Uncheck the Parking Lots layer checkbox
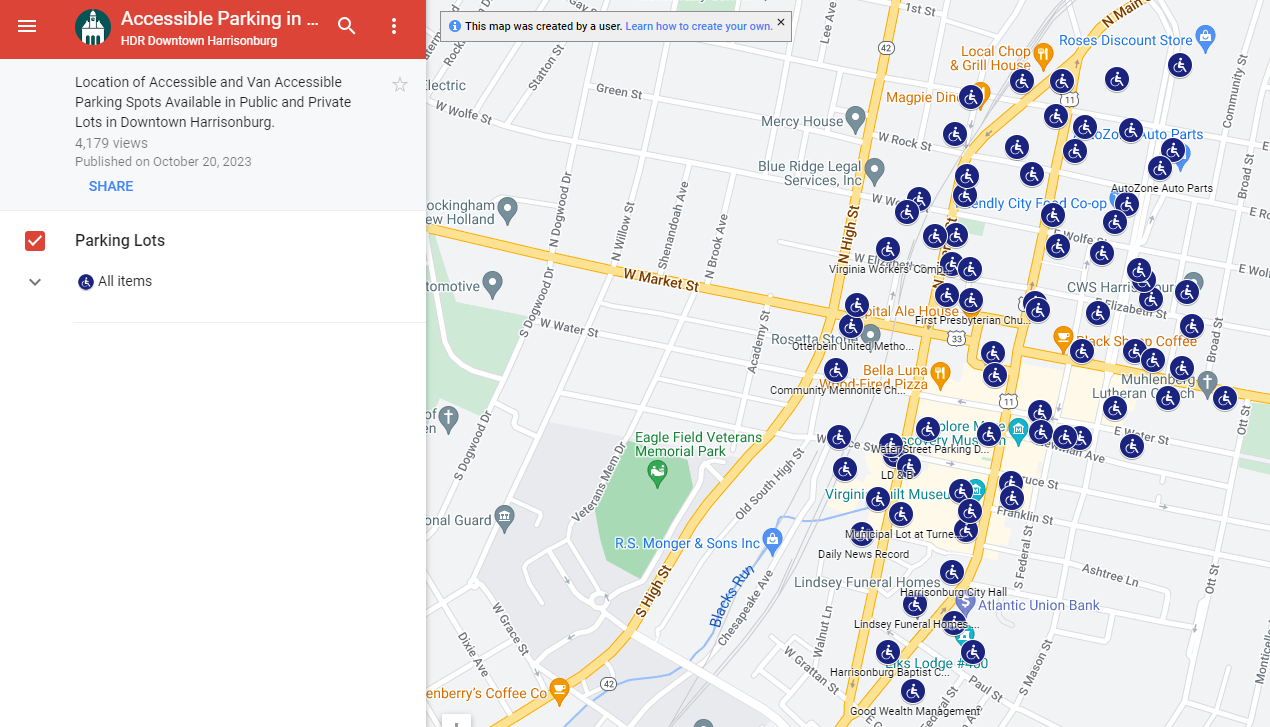 (x=35, y=241)
